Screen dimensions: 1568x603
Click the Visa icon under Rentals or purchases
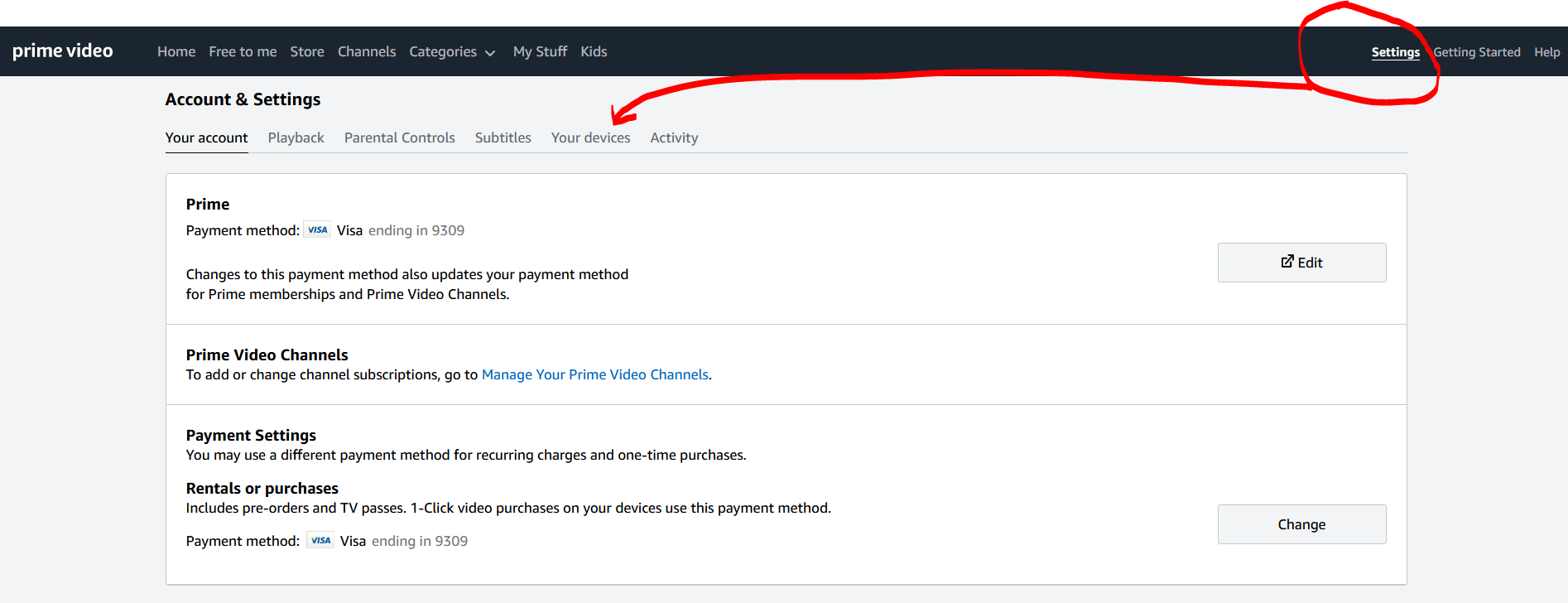320,541
